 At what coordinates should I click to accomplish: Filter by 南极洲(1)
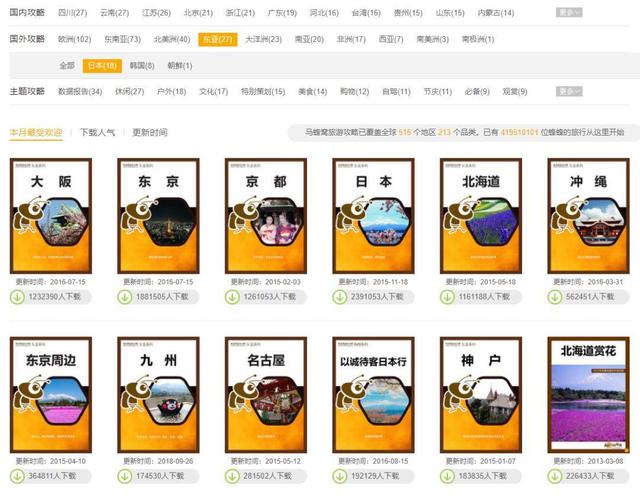pyautogui.click(x=478, y=39)
